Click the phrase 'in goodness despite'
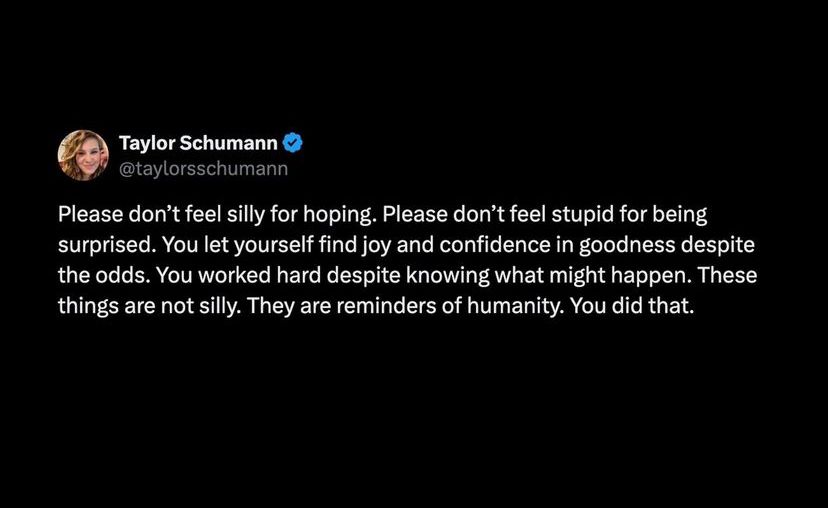 tap(655, 245)
